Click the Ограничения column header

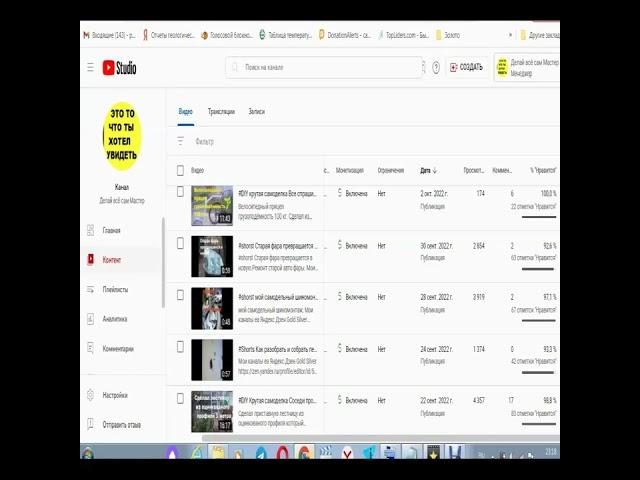391,171
